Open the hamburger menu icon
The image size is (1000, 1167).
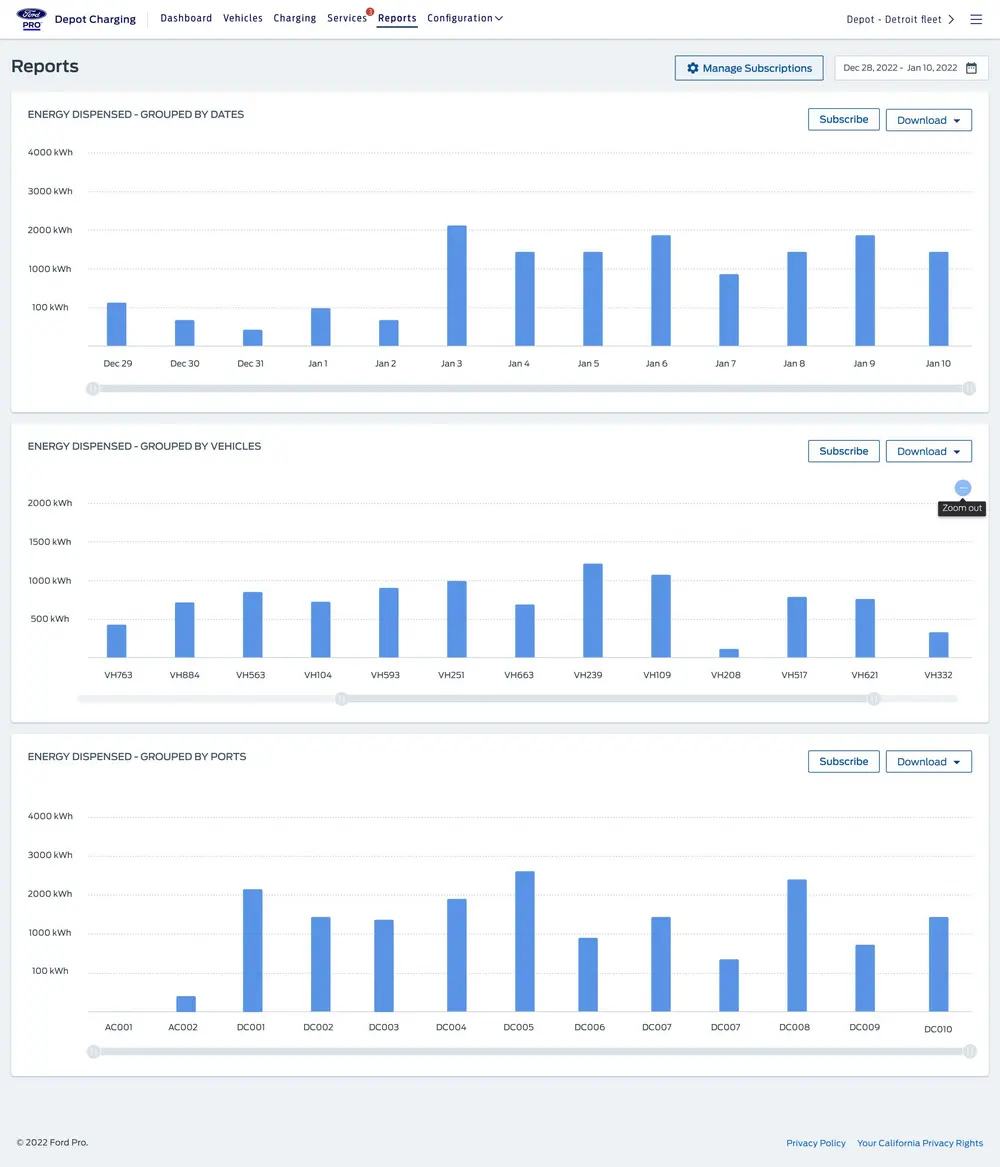point(976,19)
